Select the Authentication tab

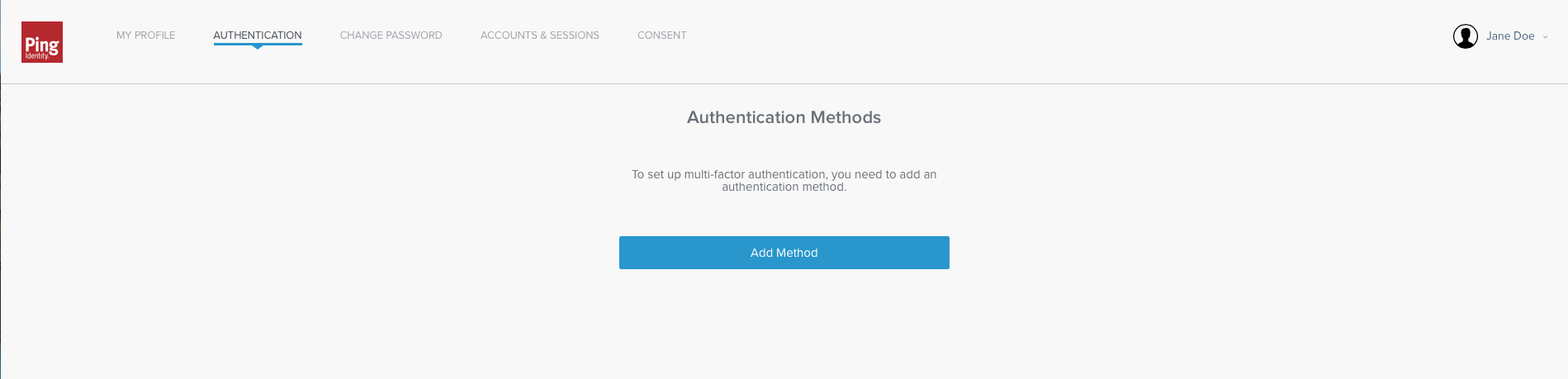(x=258, y=36)
